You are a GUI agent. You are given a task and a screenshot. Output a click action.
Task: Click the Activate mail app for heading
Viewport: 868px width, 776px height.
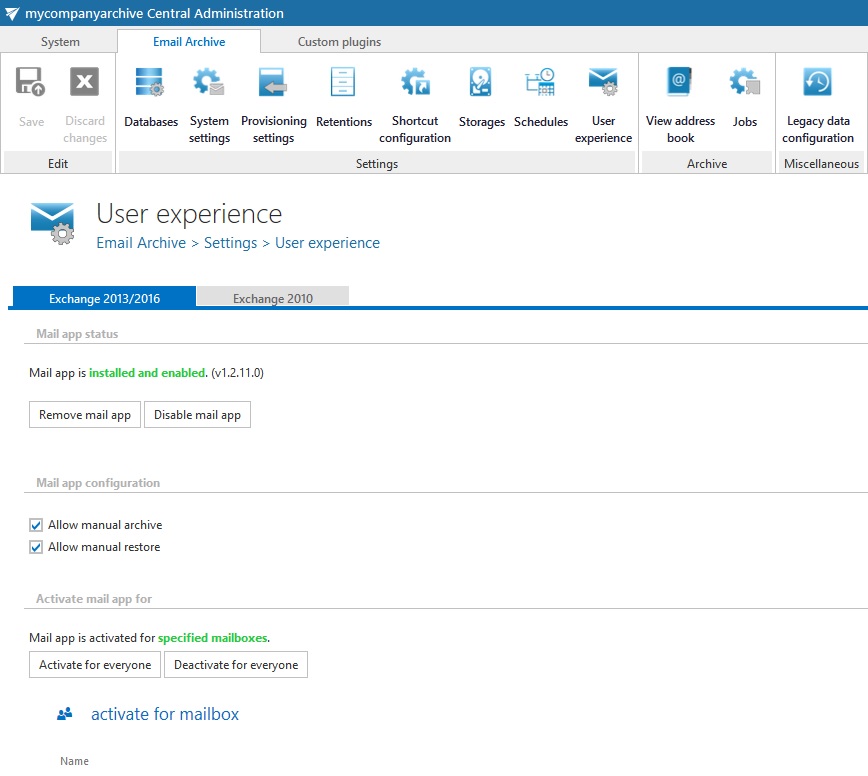[94, 599]
